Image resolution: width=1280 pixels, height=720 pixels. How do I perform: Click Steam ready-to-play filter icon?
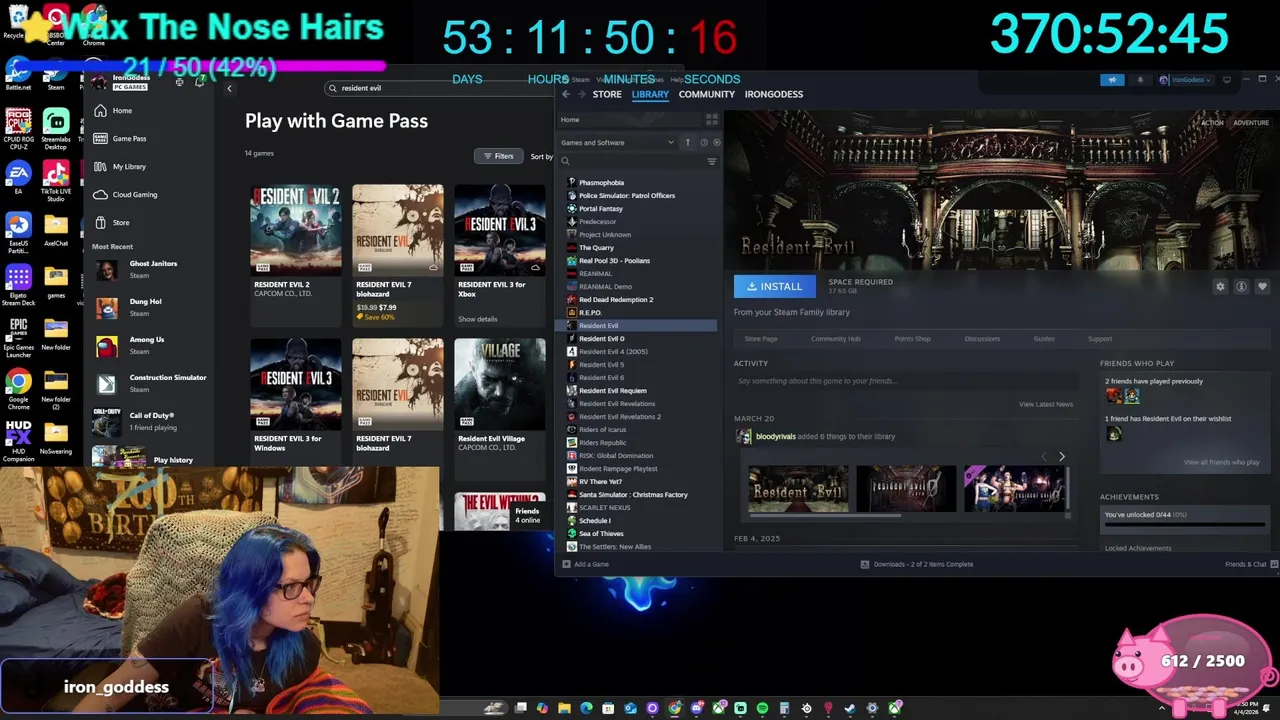[x=716, y=142]
